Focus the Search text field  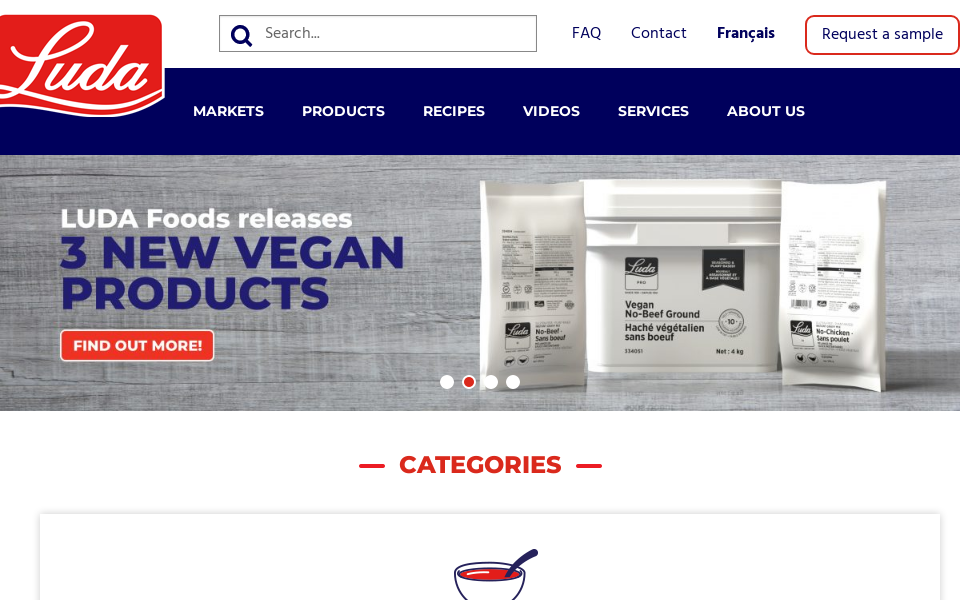[378, 34]
